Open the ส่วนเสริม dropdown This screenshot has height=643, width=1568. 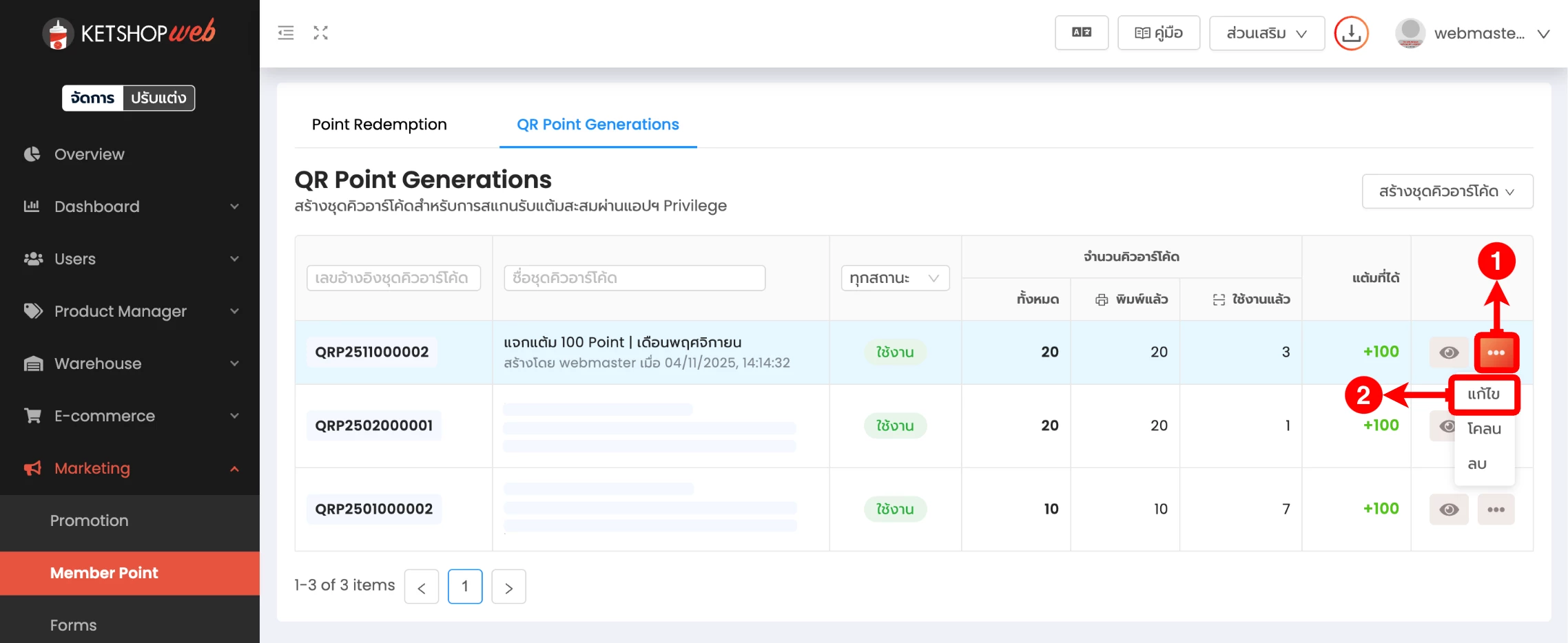[1266, 33]
